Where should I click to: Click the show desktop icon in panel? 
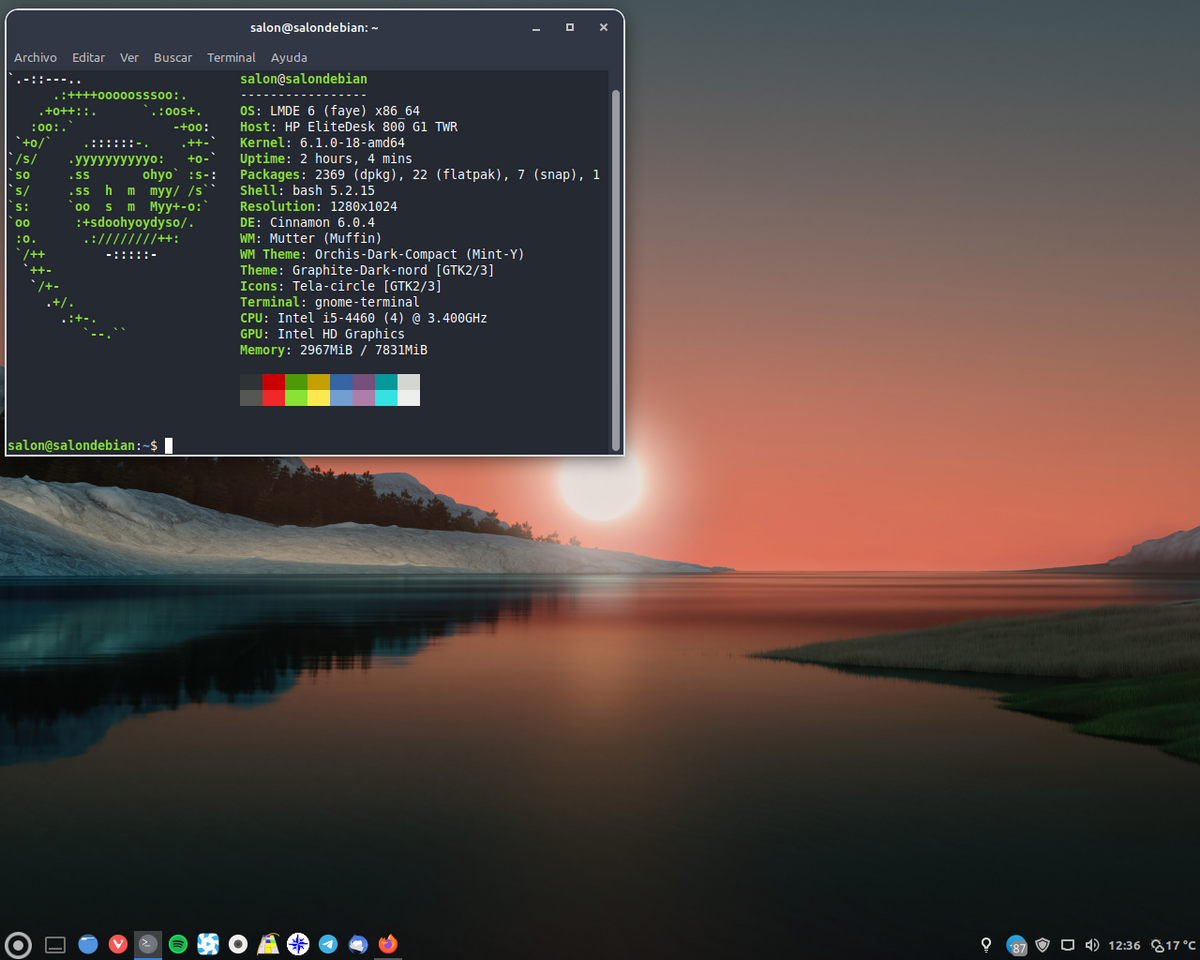(56, 944)
